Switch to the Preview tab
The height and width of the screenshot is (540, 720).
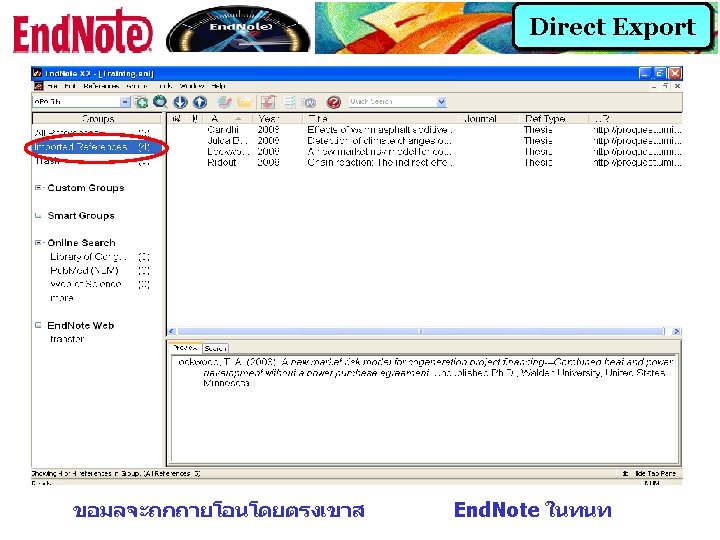tap(186, 348)
